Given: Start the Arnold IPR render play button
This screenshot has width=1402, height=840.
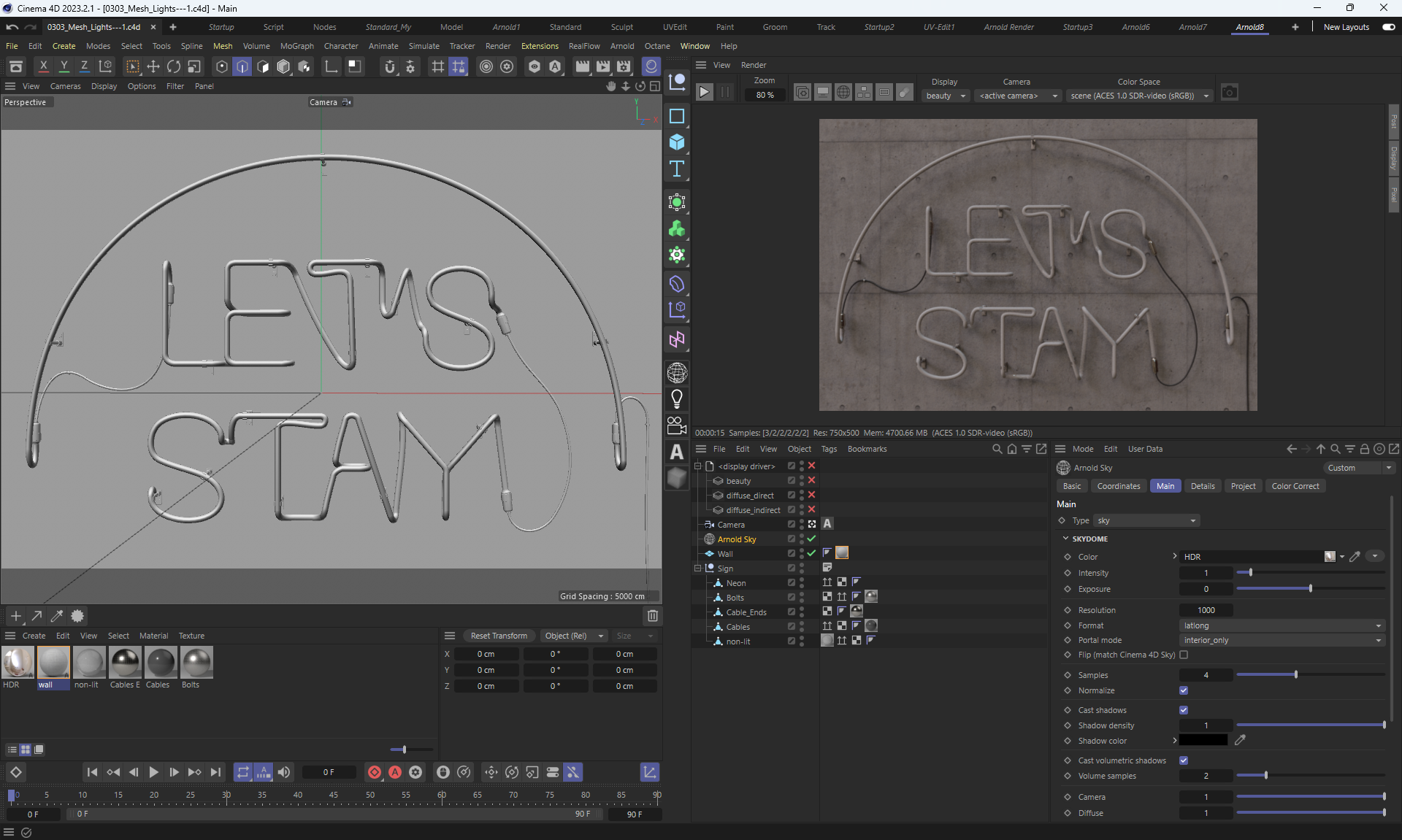Looking at the screenshot, I should point(704,93).
